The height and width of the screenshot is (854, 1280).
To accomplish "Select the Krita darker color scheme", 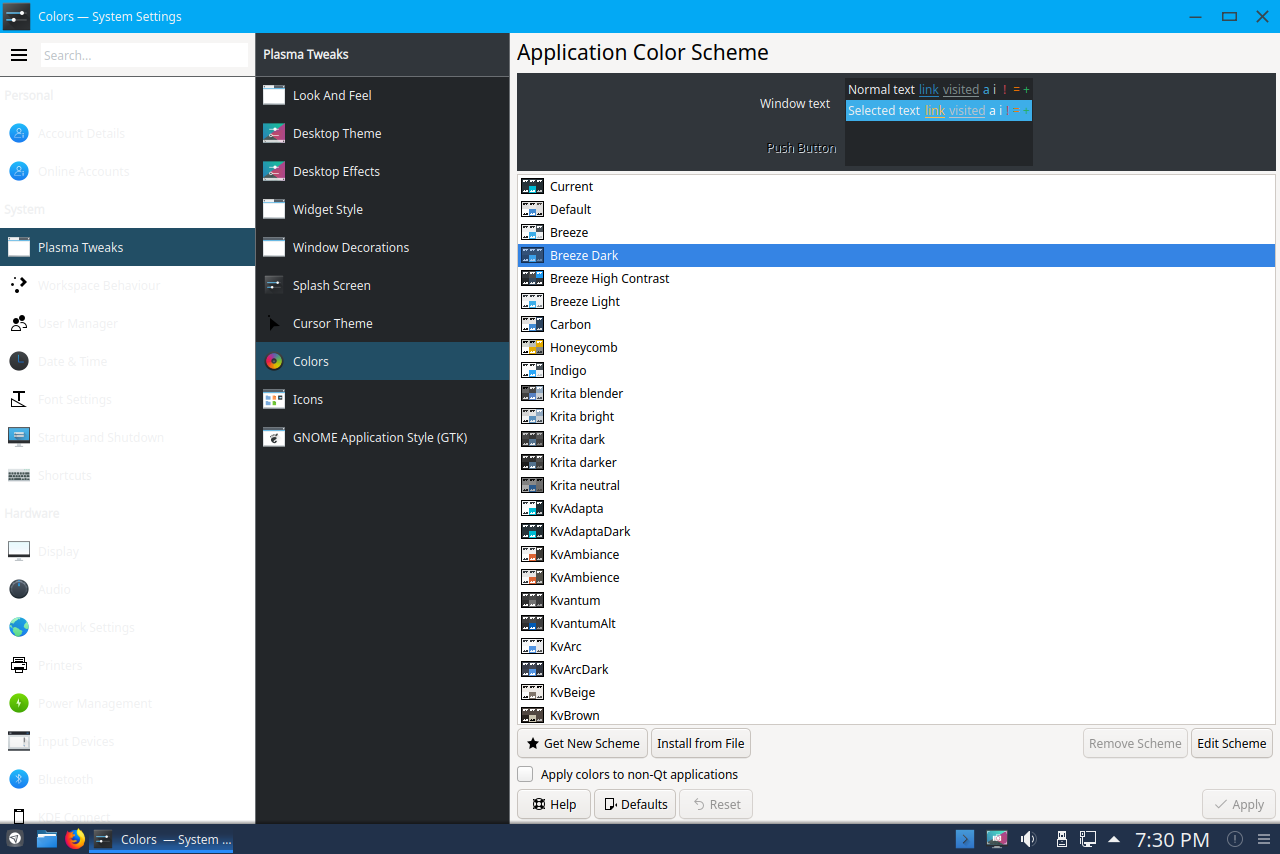I will (583, 462).
